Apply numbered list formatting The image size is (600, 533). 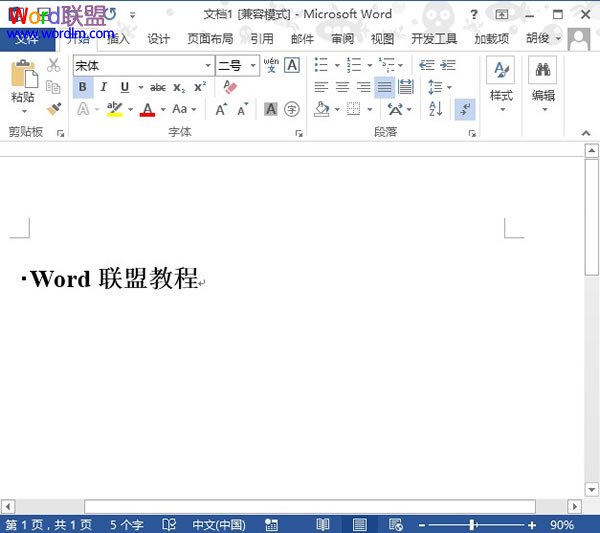pyautogui.click(x=354, y=65)
